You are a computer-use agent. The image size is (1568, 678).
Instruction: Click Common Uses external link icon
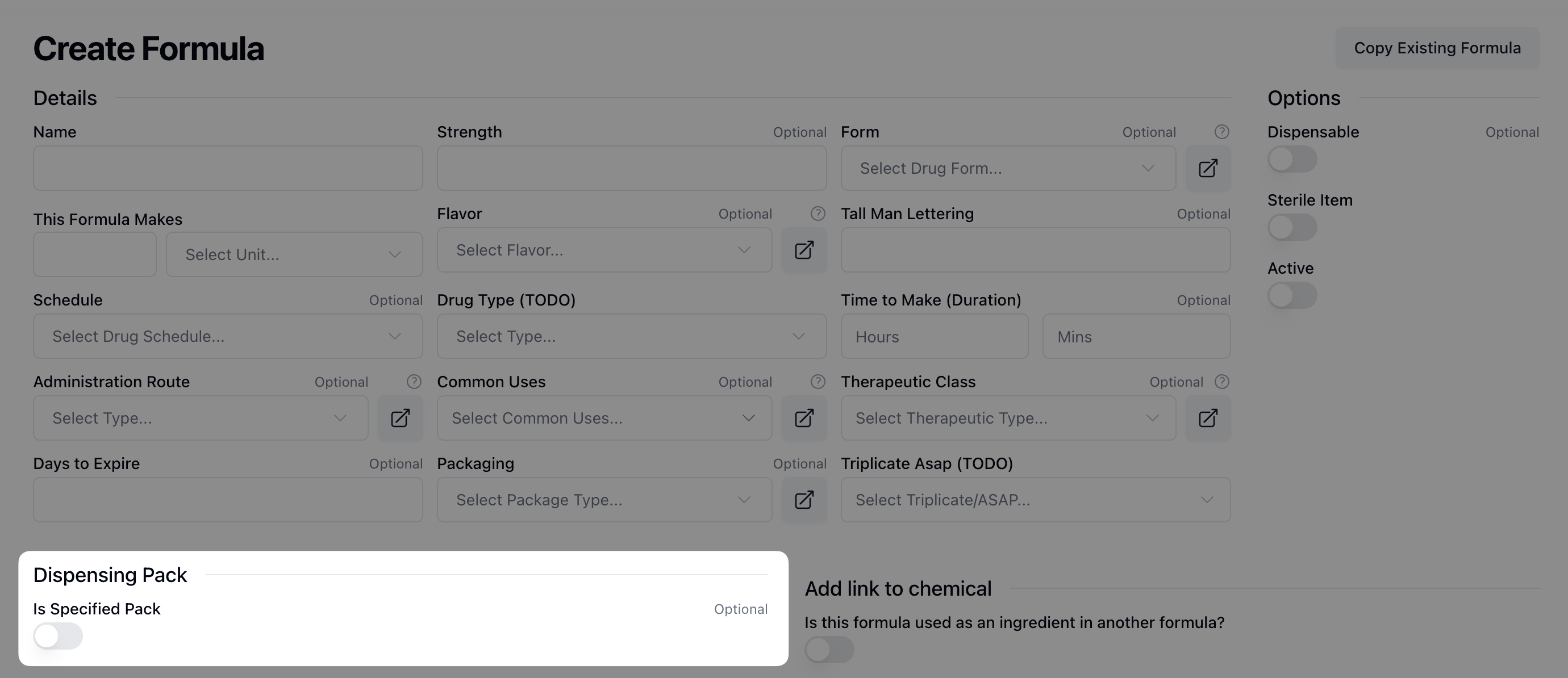(x=803, y=418)
